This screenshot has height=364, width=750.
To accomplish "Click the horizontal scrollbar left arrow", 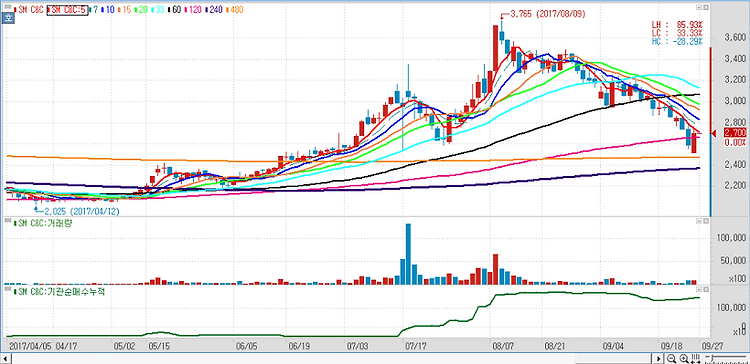I will 6,359.
